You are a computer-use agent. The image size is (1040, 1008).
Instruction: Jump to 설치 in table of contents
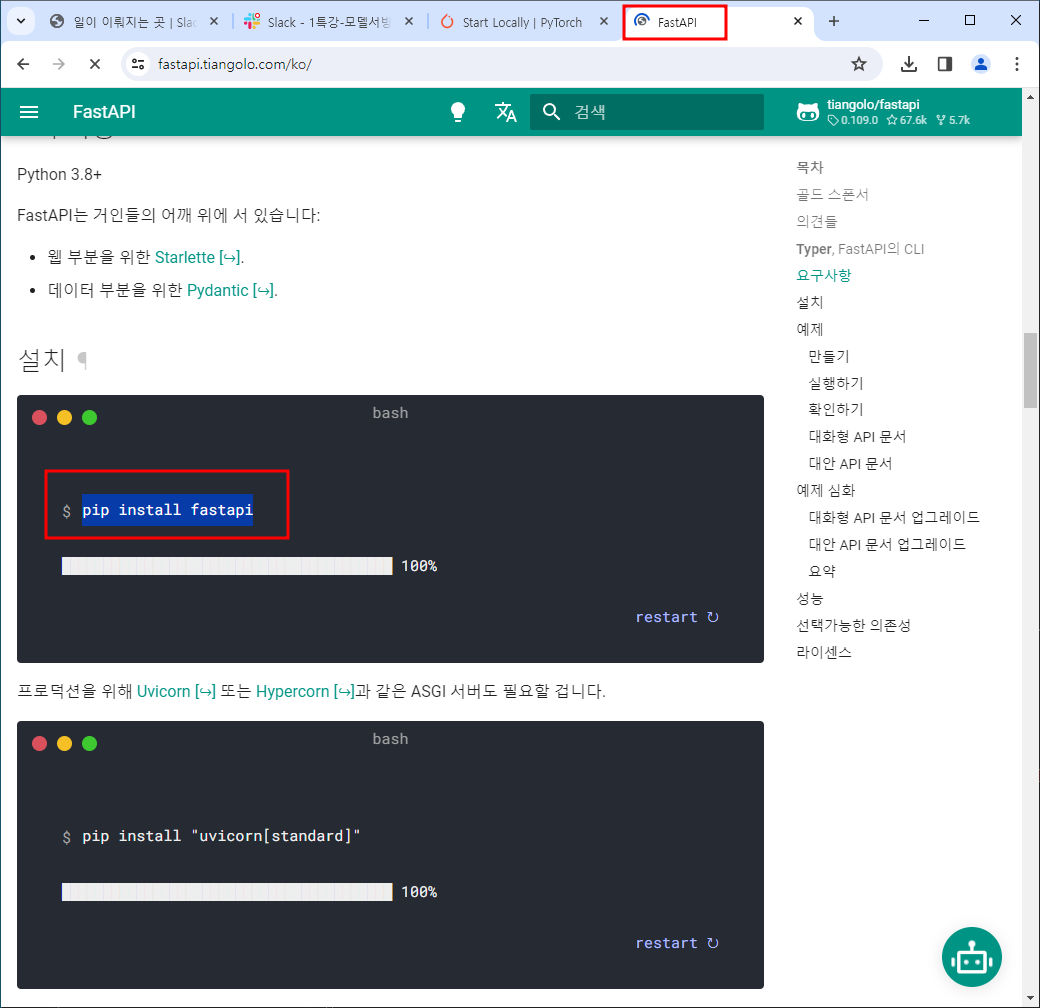(x=809, y=302)
